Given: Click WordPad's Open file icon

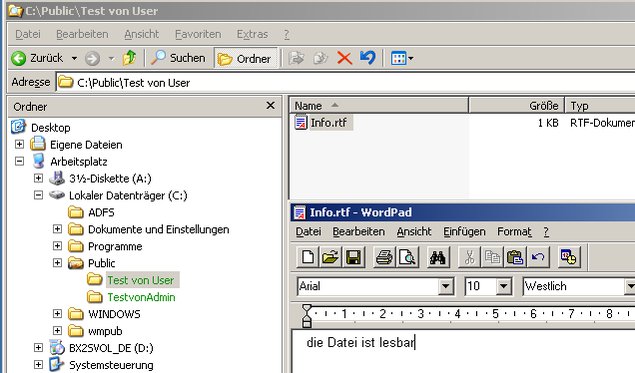Looking at the screenshot, I should [330, 257].
